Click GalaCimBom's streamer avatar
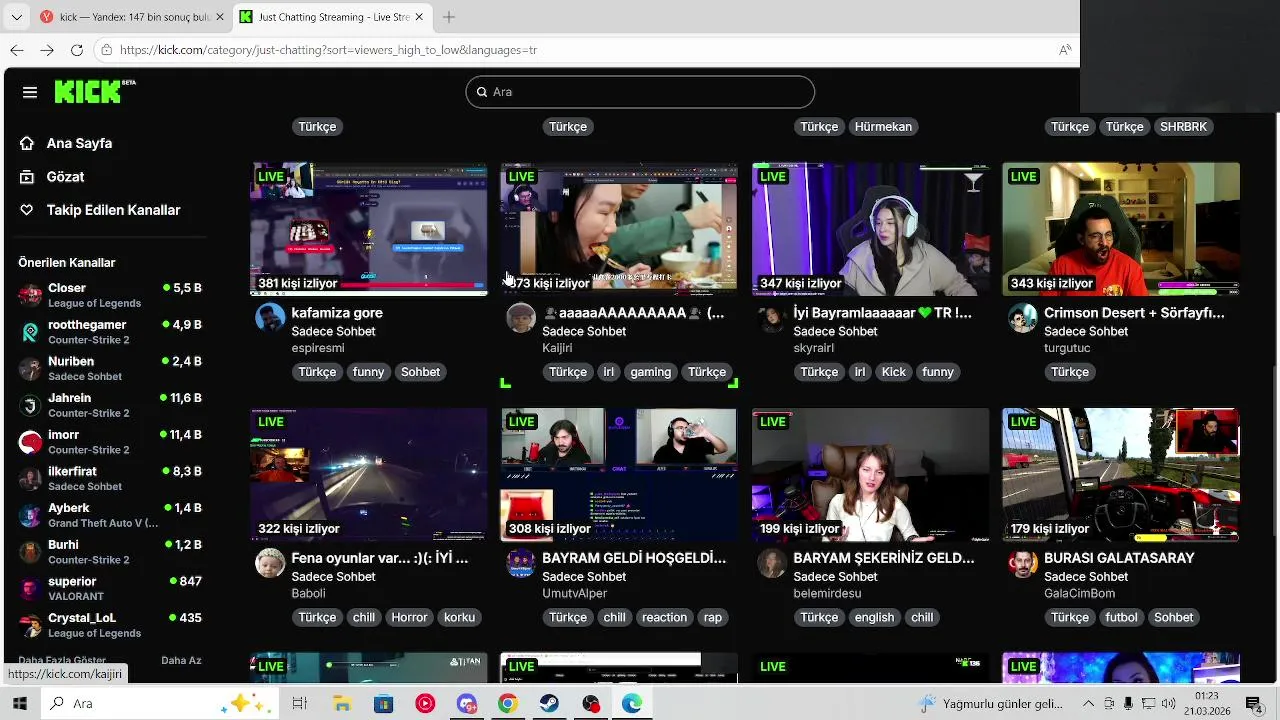Screen dimensions: 1280x720 (1023, 563)
